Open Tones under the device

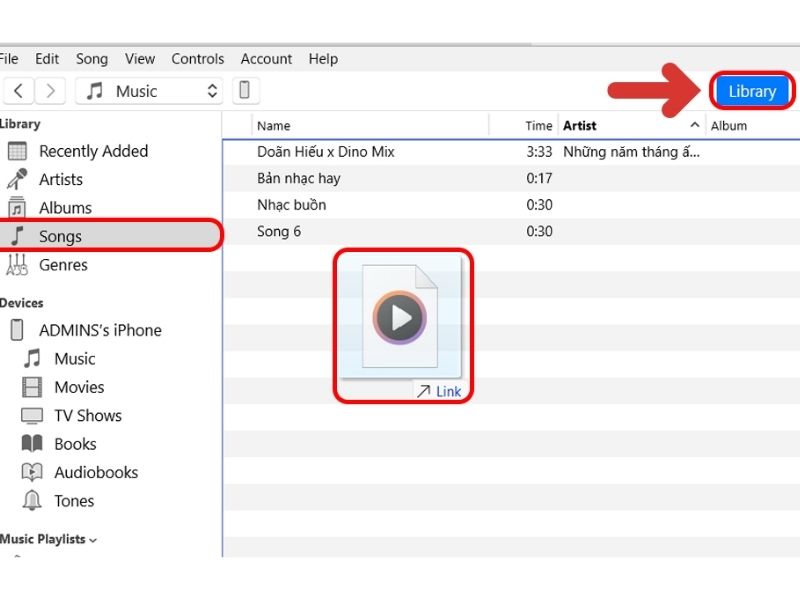74,501
